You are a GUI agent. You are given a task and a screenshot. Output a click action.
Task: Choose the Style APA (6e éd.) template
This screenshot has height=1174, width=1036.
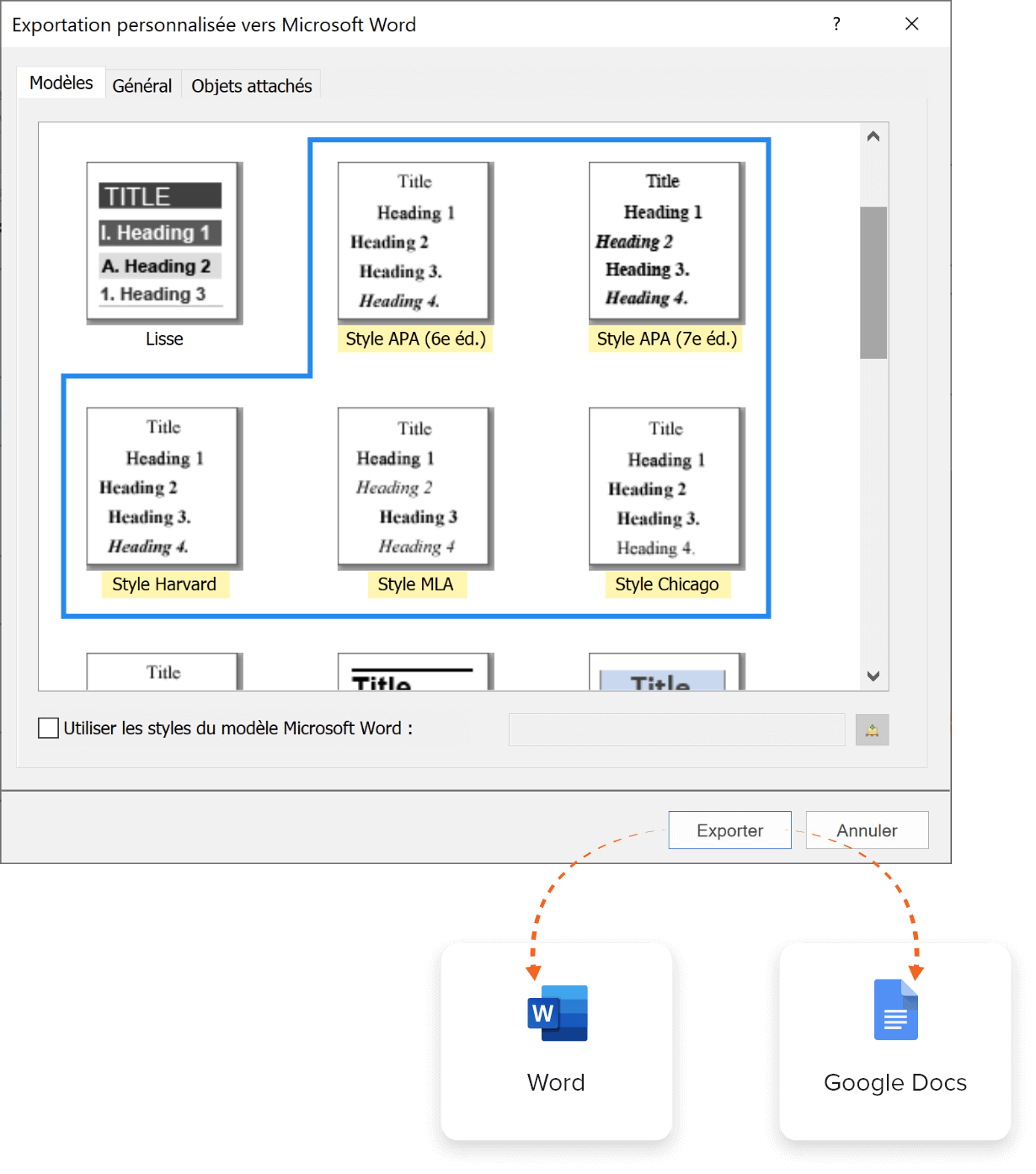(x=415, y=243)
